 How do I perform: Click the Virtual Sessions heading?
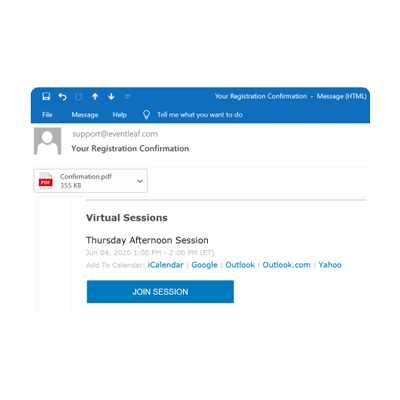click(127, 218)
